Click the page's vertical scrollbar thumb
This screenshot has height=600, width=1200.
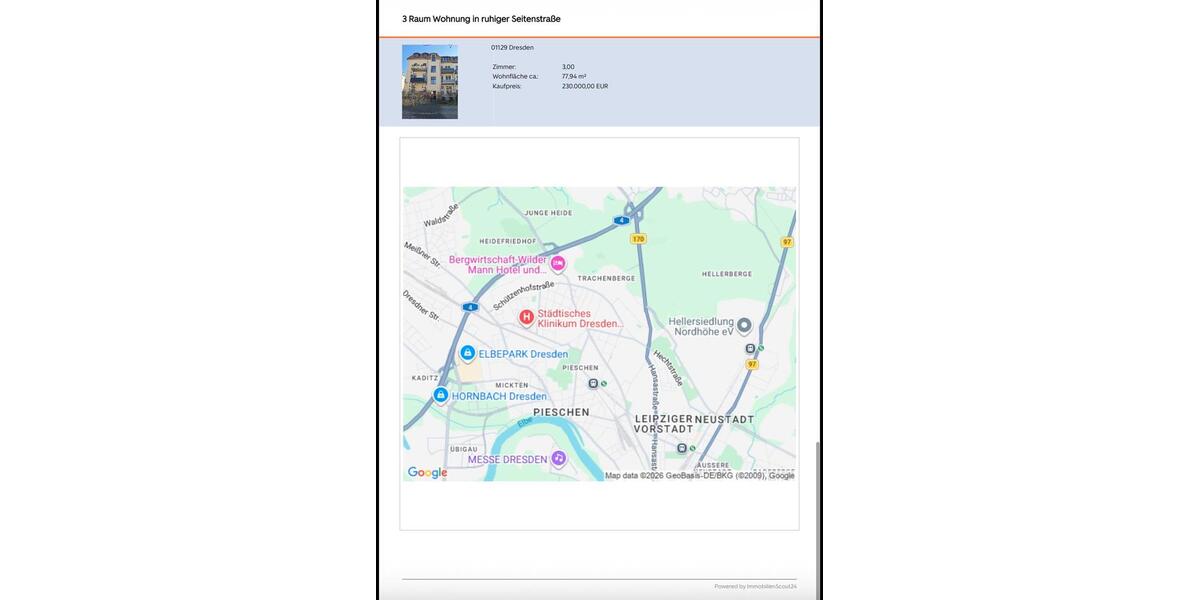818,520
